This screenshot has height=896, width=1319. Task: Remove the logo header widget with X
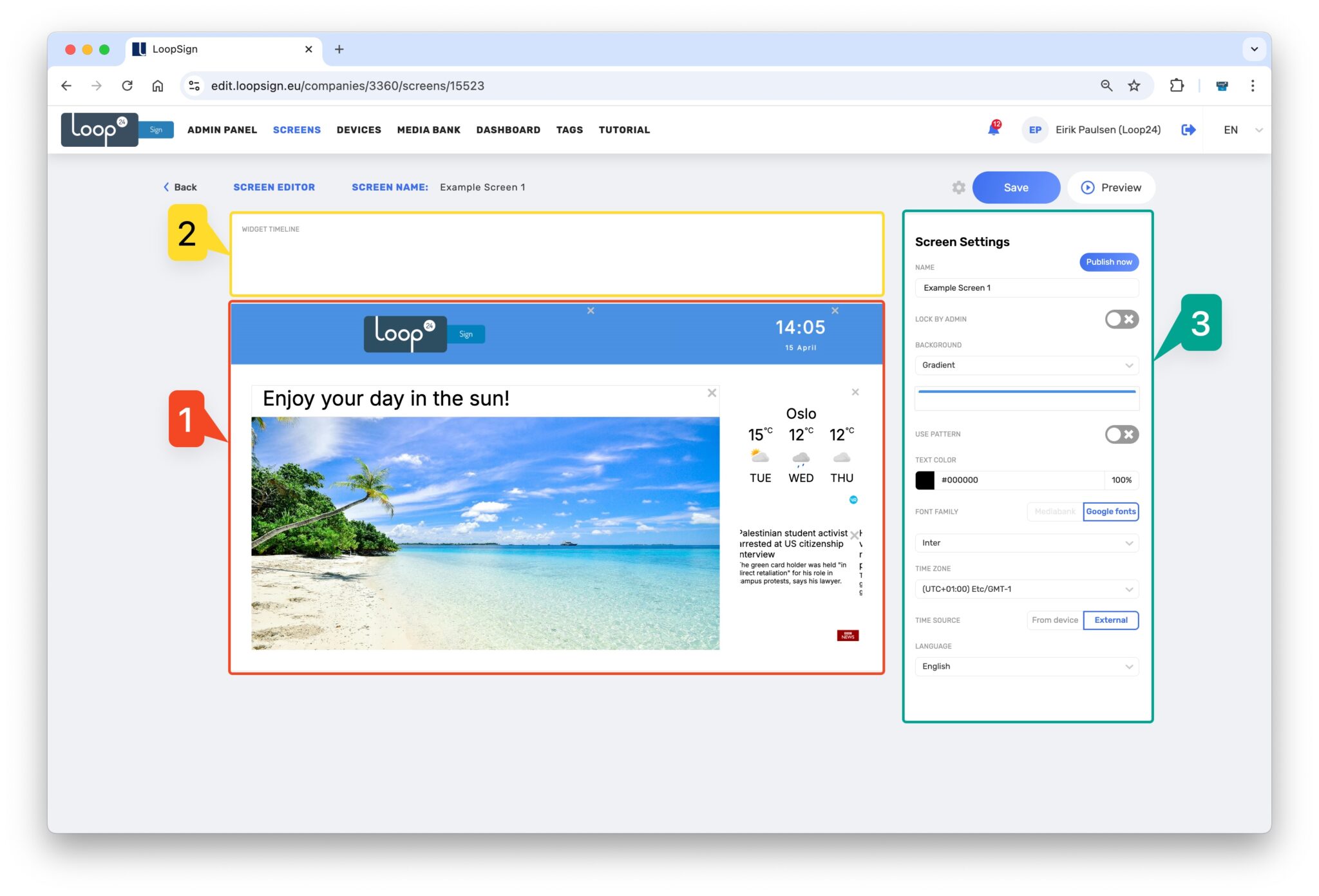[x=591, y=310]
